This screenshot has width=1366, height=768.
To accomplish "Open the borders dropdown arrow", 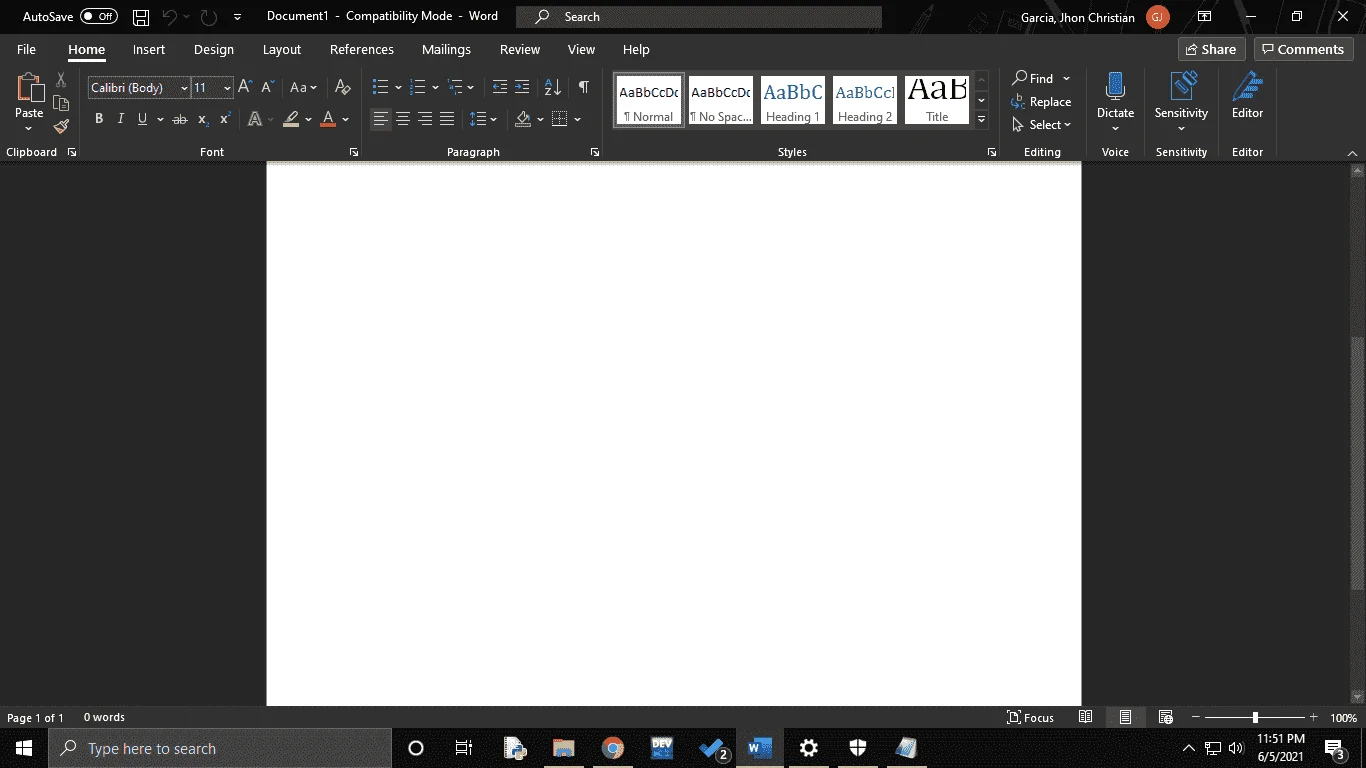I will (578, 119).
